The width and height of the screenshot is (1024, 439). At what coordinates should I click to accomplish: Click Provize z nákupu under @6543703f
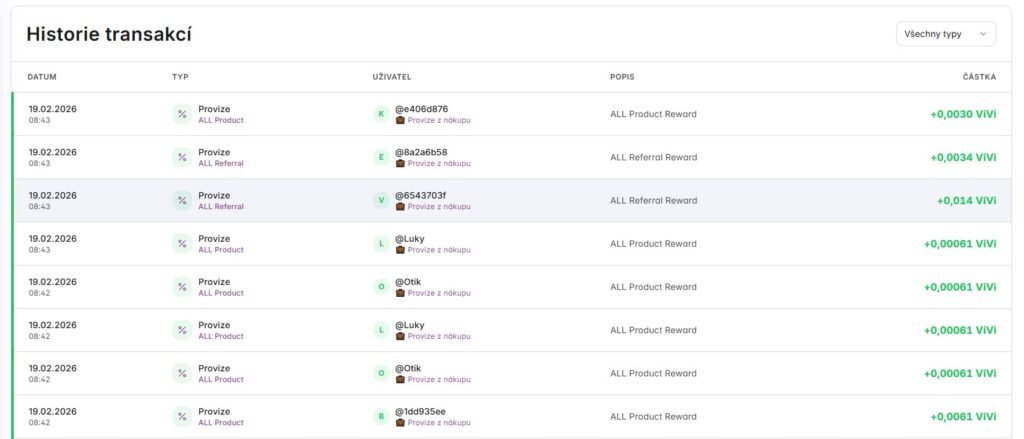(439, 206)
